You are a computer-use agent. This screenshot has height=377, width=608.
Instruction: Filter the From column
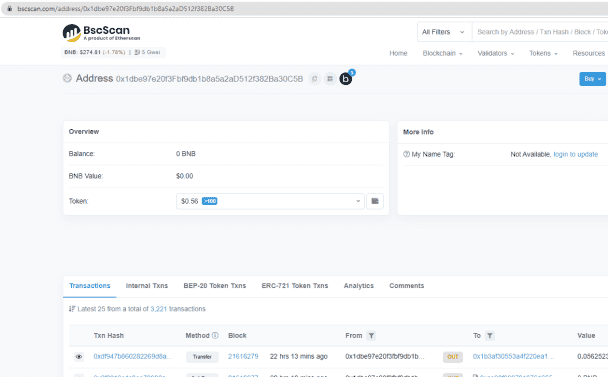[x=371, y=335]
